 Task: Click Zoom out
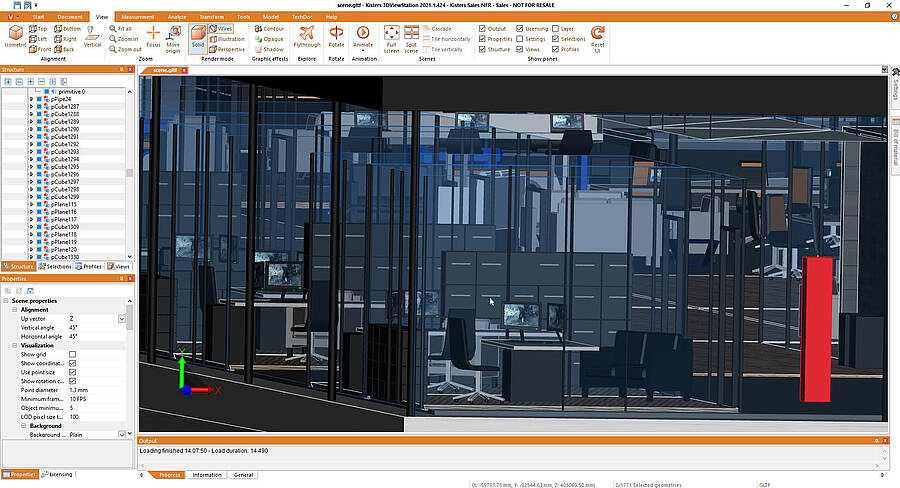125,49
